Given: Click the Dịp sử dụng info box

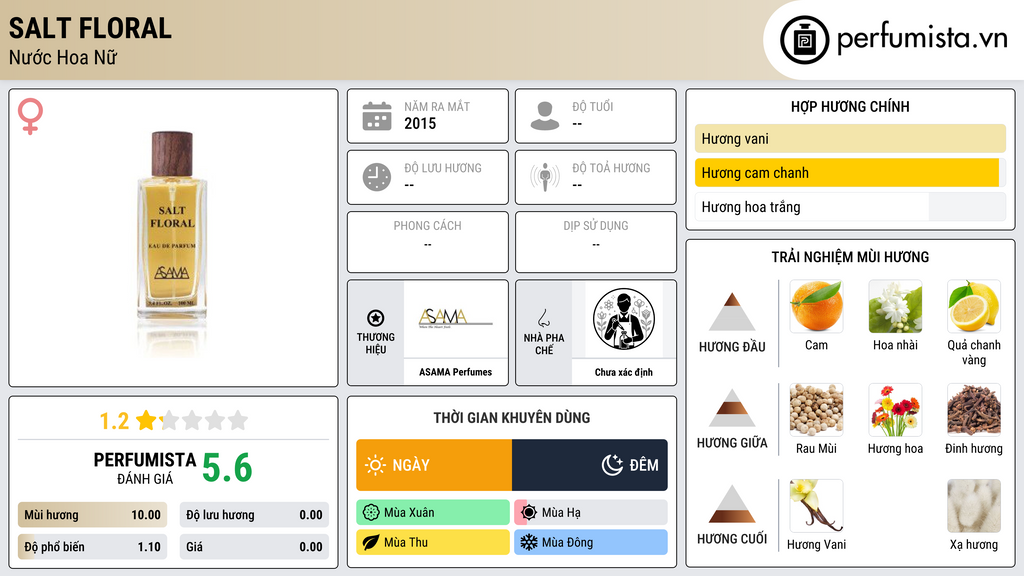Looking at the screenshot, I should tap(596, 242).
